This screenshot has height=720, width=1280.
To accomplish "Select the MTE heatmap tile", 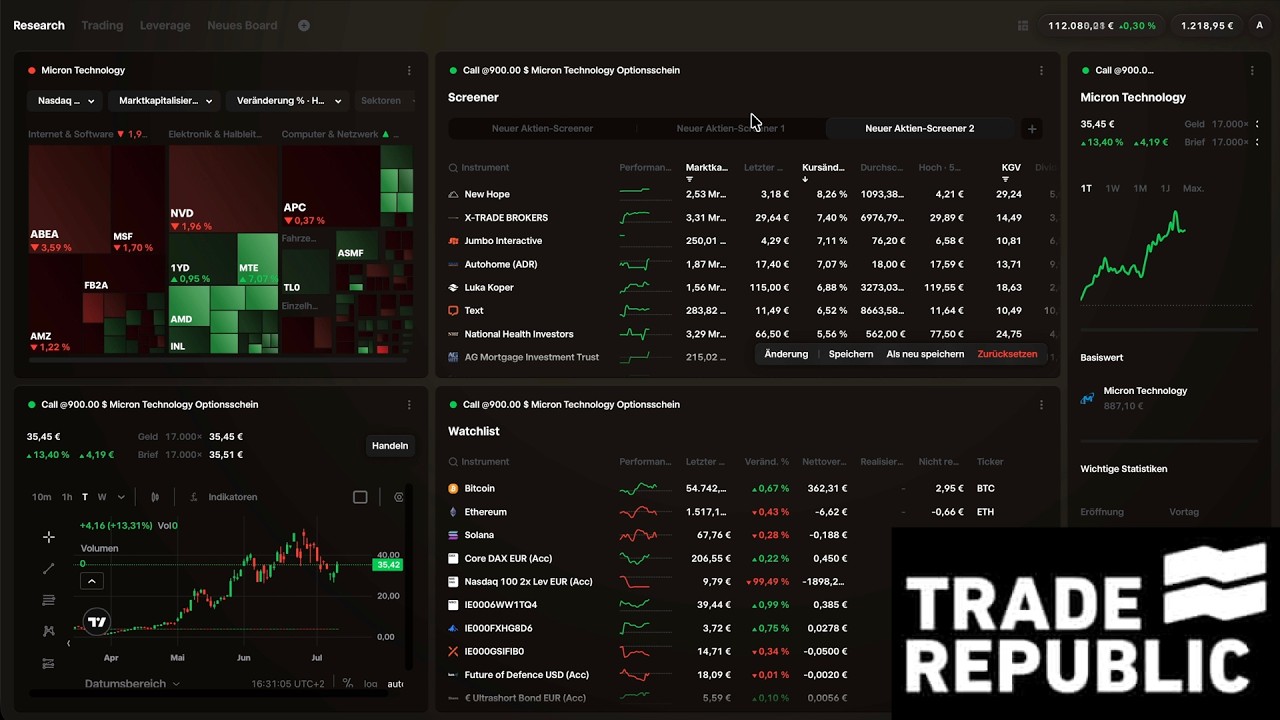I will [x=258, y=260].
